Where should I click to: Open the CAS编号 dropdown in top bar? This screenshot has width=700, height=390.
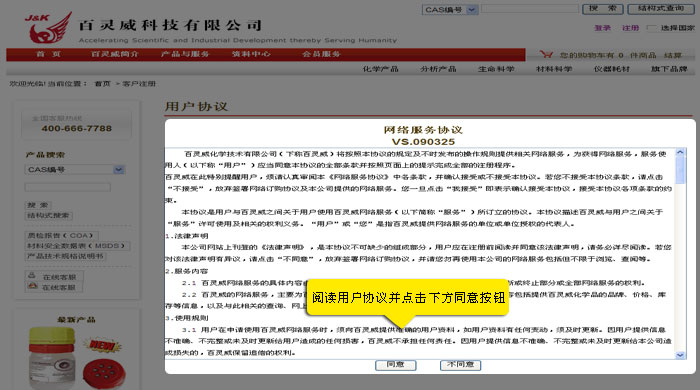point(450,9)
